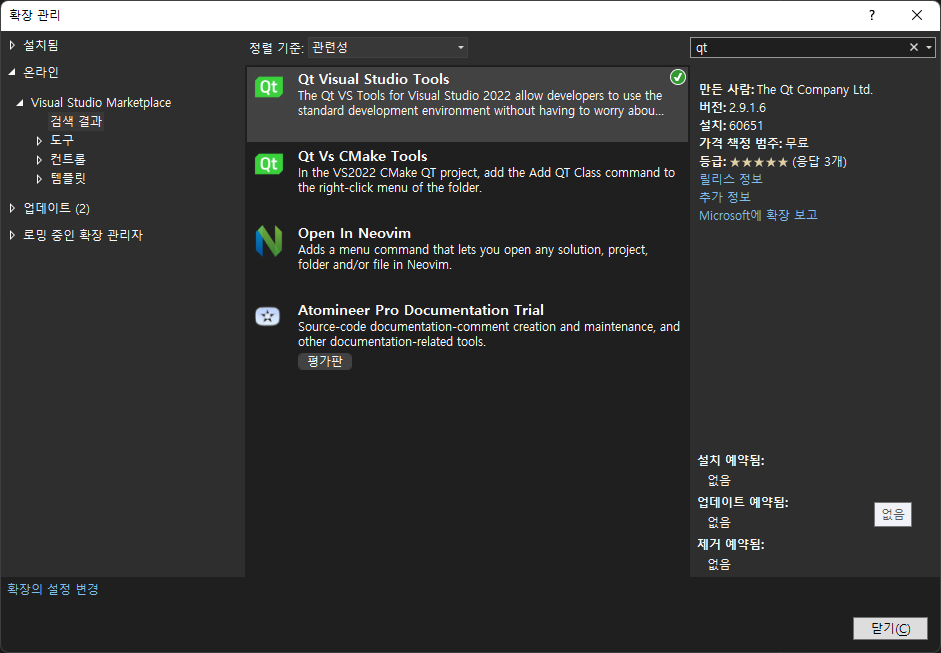This screenshot has width=941, height=653.
Task: Expand the 도구 category arrow
Action: click(x=39, y=140)
